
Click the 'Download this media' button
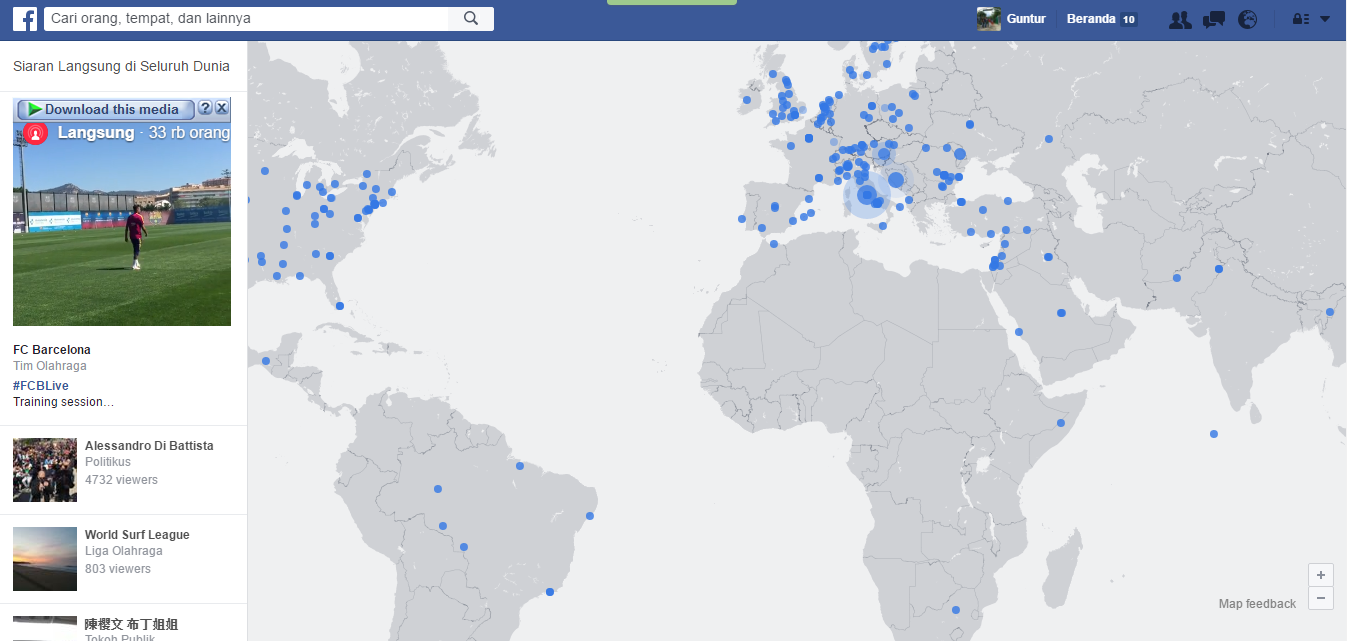coord(105,109)
